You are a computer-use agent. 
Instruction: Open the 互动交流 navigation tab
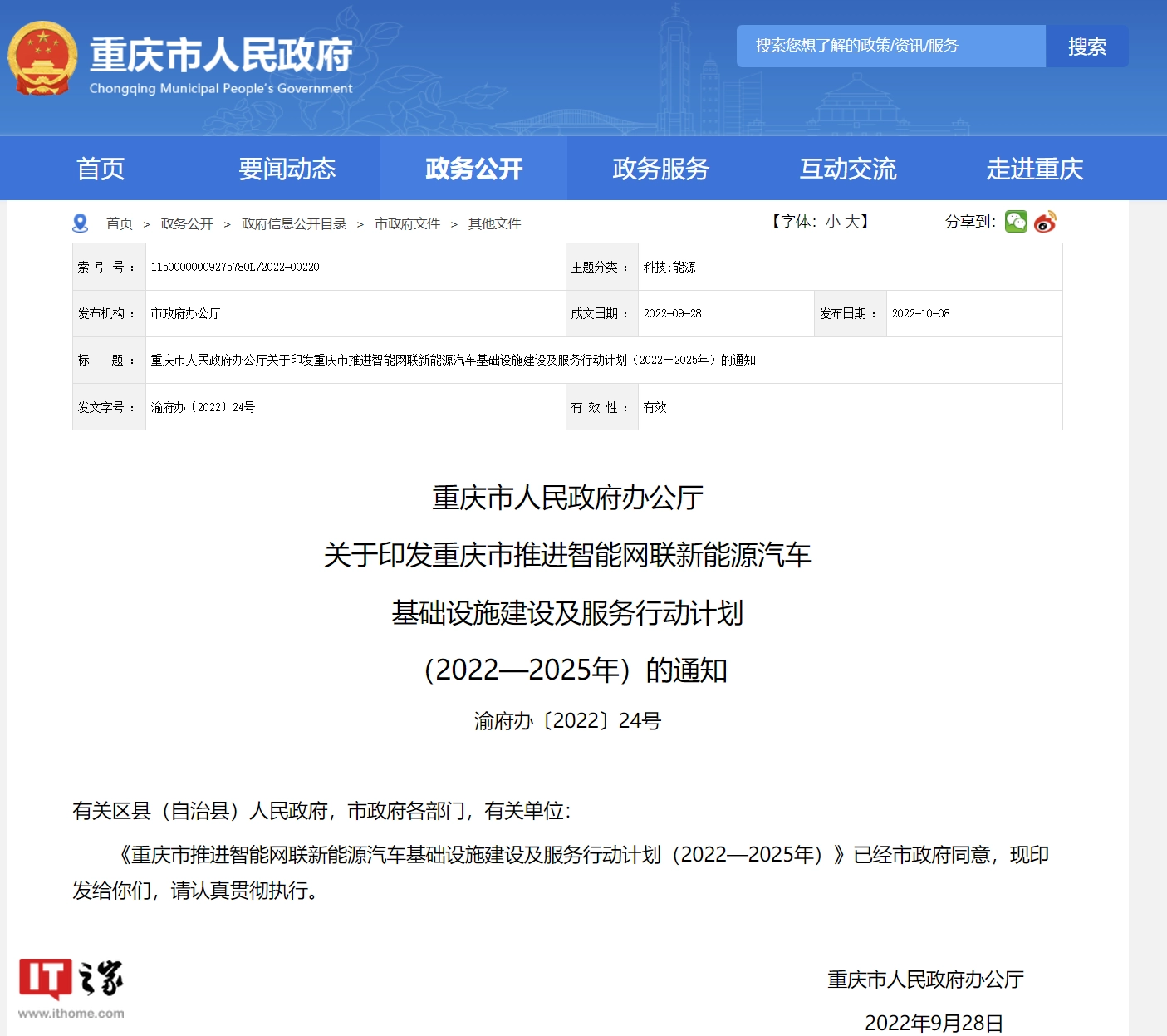[x=847, y=169]
